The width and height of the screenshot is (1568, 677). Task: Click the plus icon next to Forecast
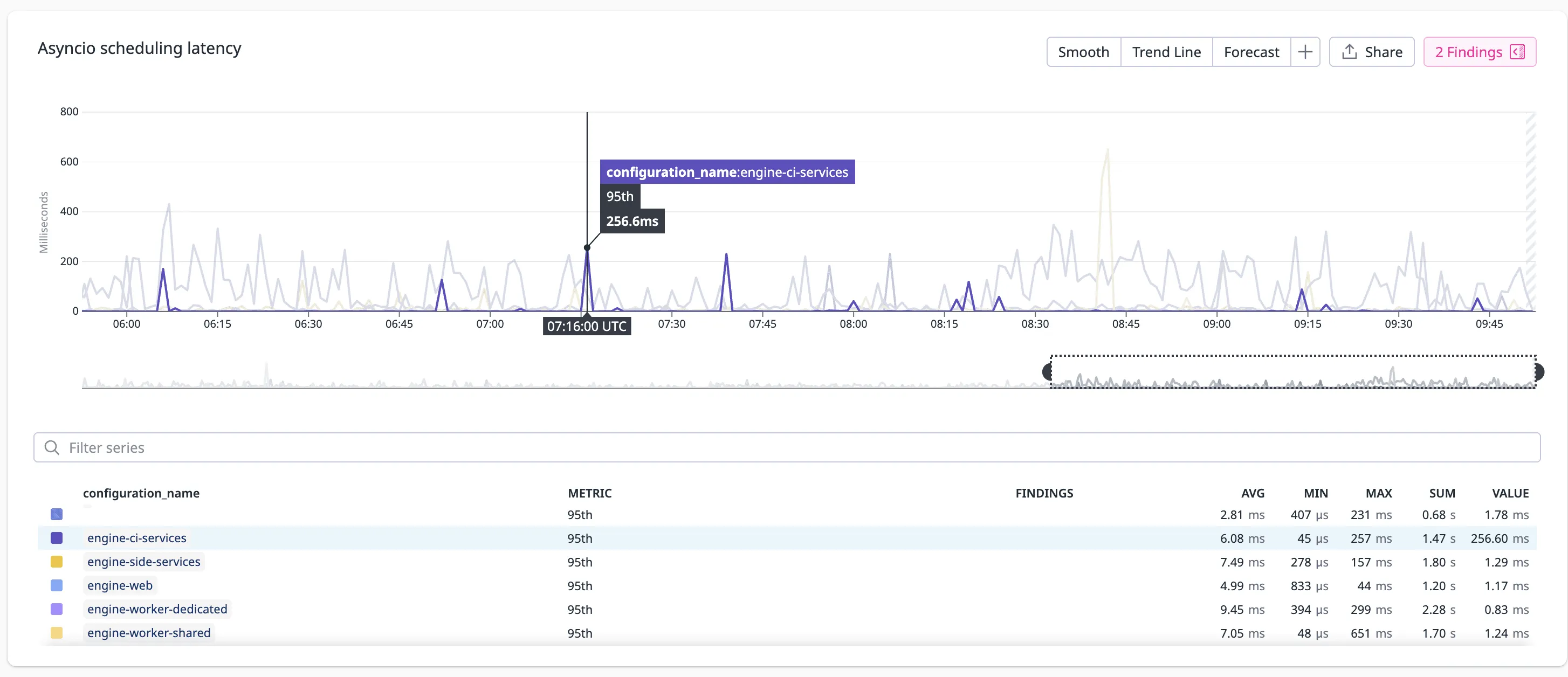pyautogui.click(x=1304, y=52)
